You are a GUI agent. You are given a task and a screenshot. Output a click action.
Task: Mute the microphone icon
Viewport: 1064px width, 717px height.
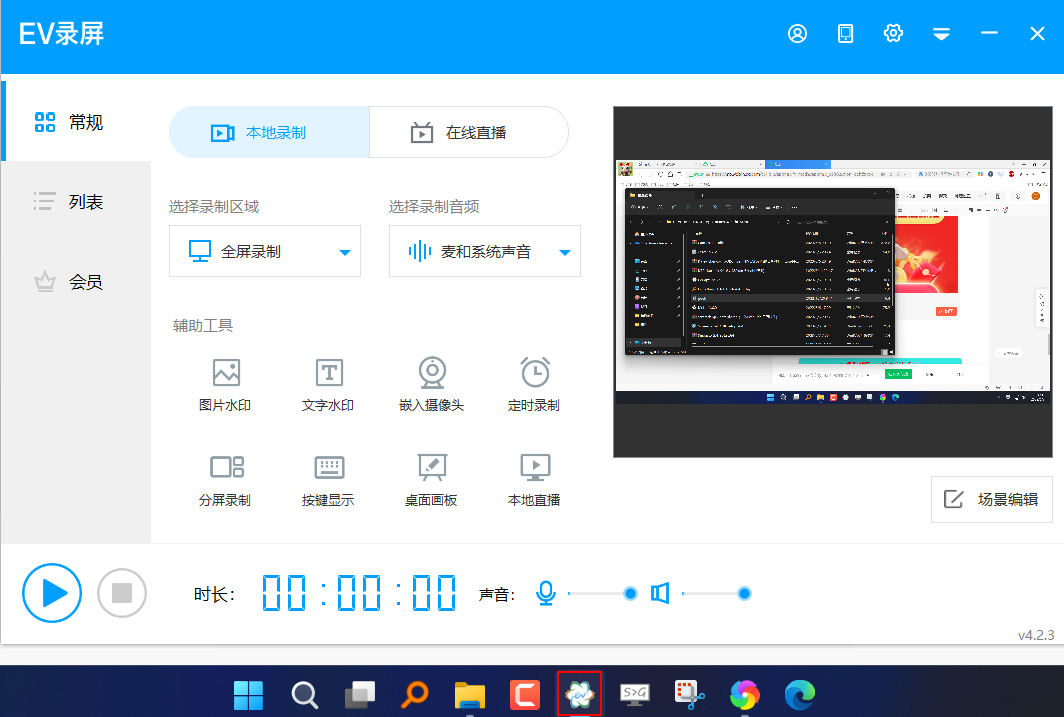tap(546, 594)
